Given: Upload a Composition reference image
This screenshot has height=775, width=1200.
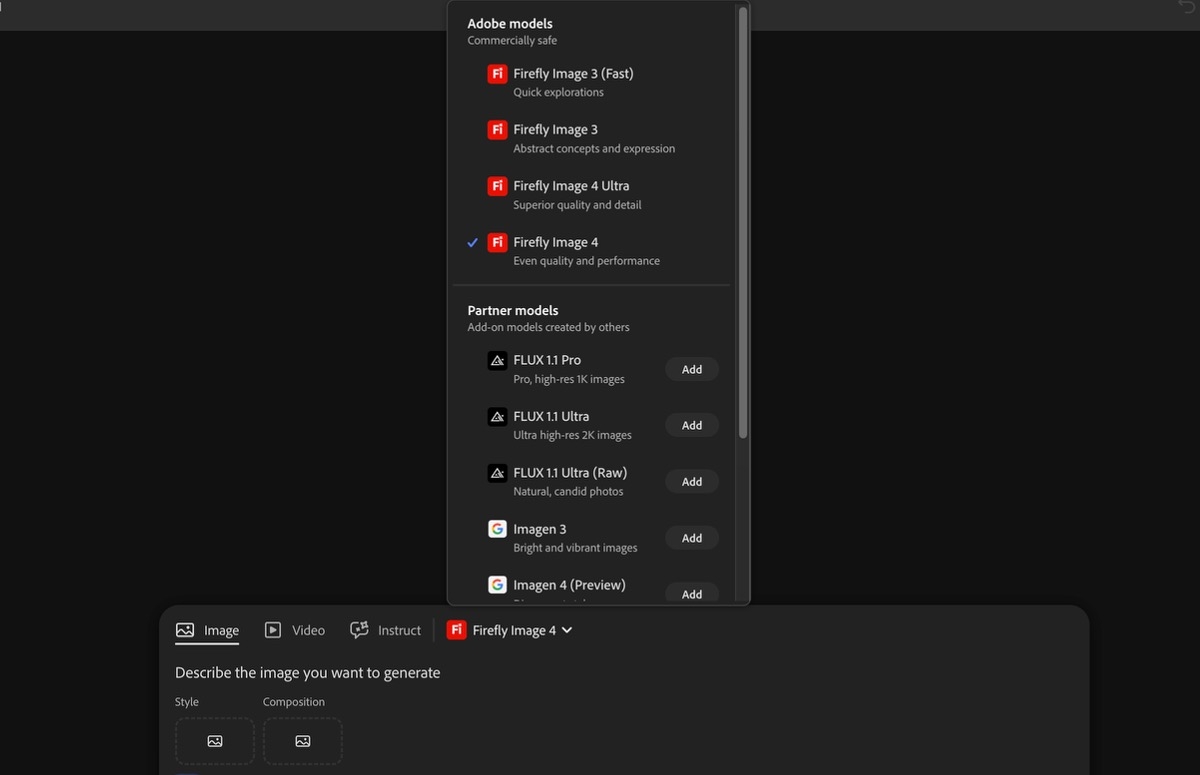Looking at the screenshot, I should (x=303, y=741).
